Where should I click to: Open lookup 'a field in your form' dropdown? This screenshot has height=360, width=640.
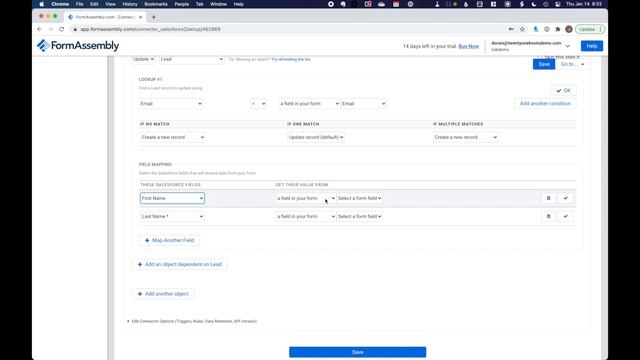309,104
